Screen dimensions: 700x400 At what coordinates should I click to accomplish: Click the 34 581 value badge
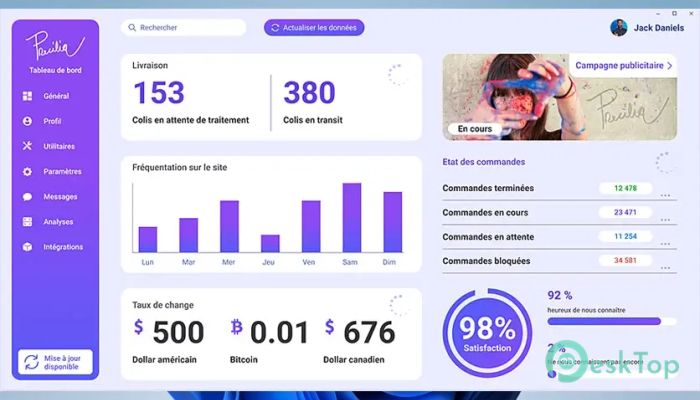[625, 261]
